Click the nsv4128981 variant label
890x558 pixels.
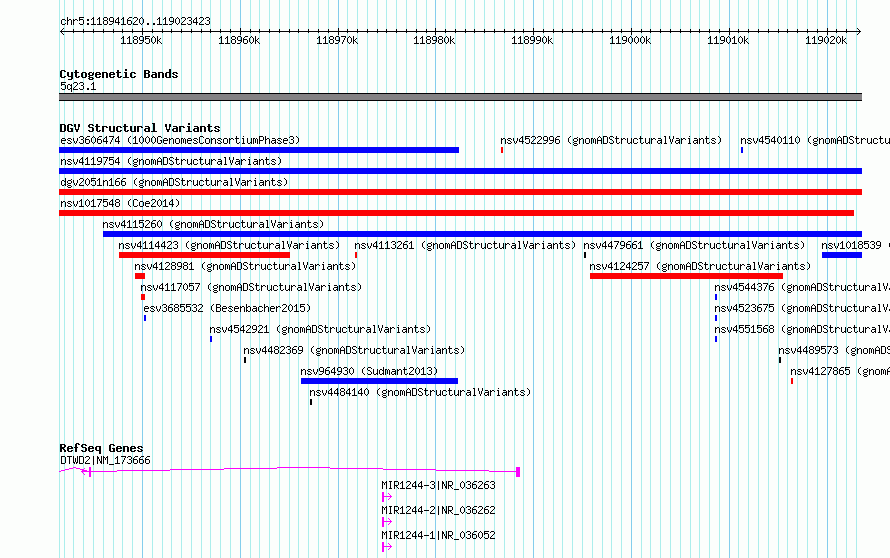[245, 266]
